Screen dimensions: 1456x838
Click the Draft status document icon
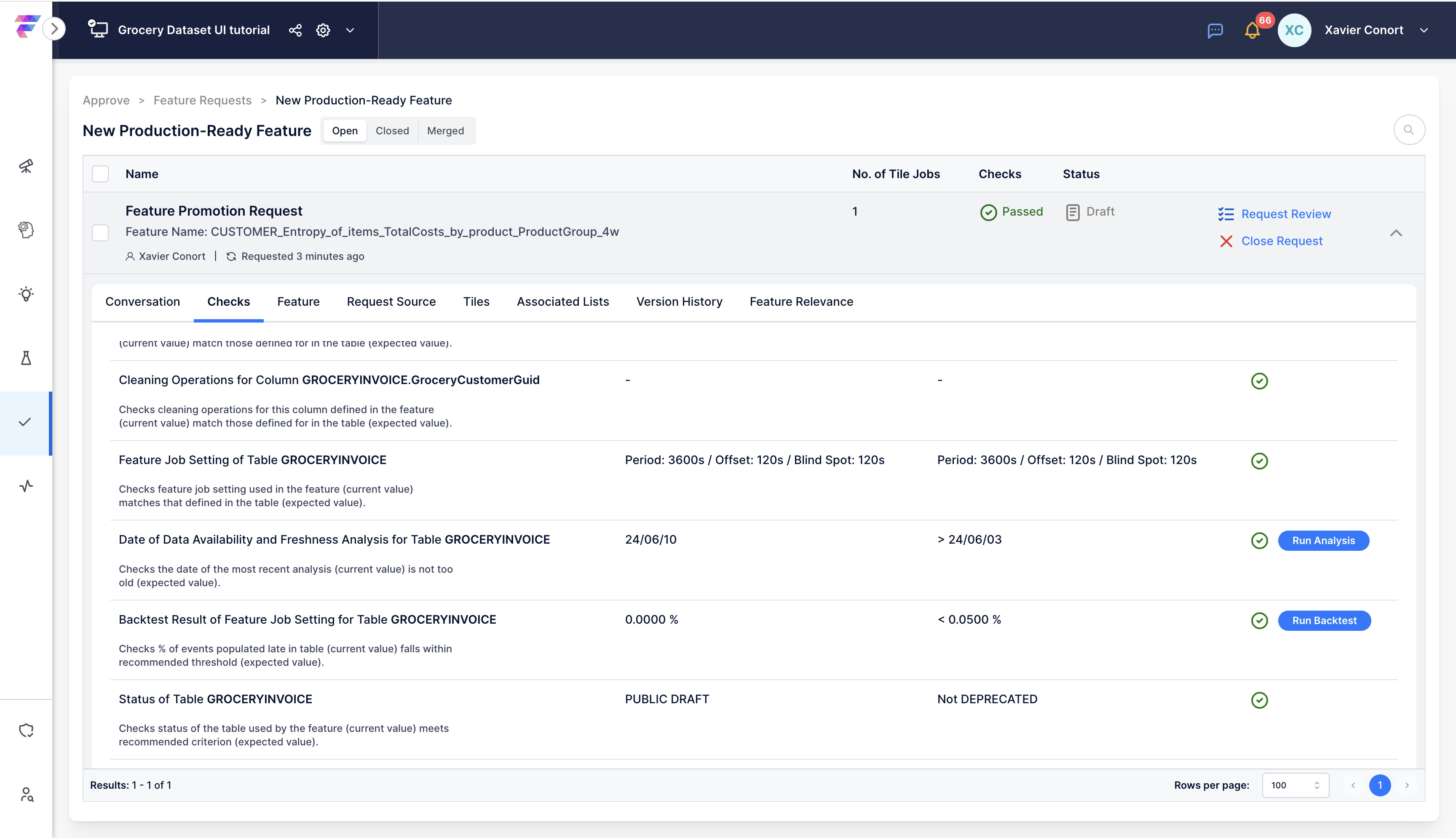1072,212
